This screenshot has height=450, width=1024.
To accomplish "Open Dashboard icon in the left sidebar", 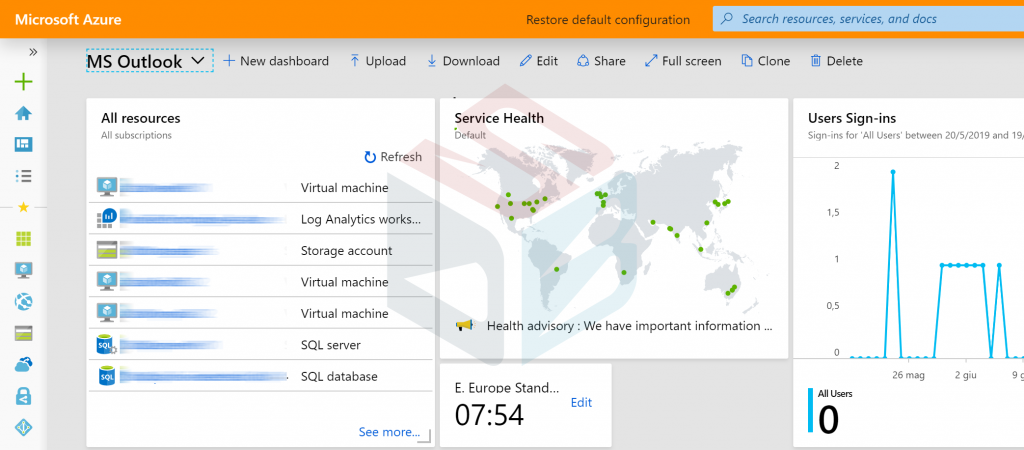I will tap(24, 144).
